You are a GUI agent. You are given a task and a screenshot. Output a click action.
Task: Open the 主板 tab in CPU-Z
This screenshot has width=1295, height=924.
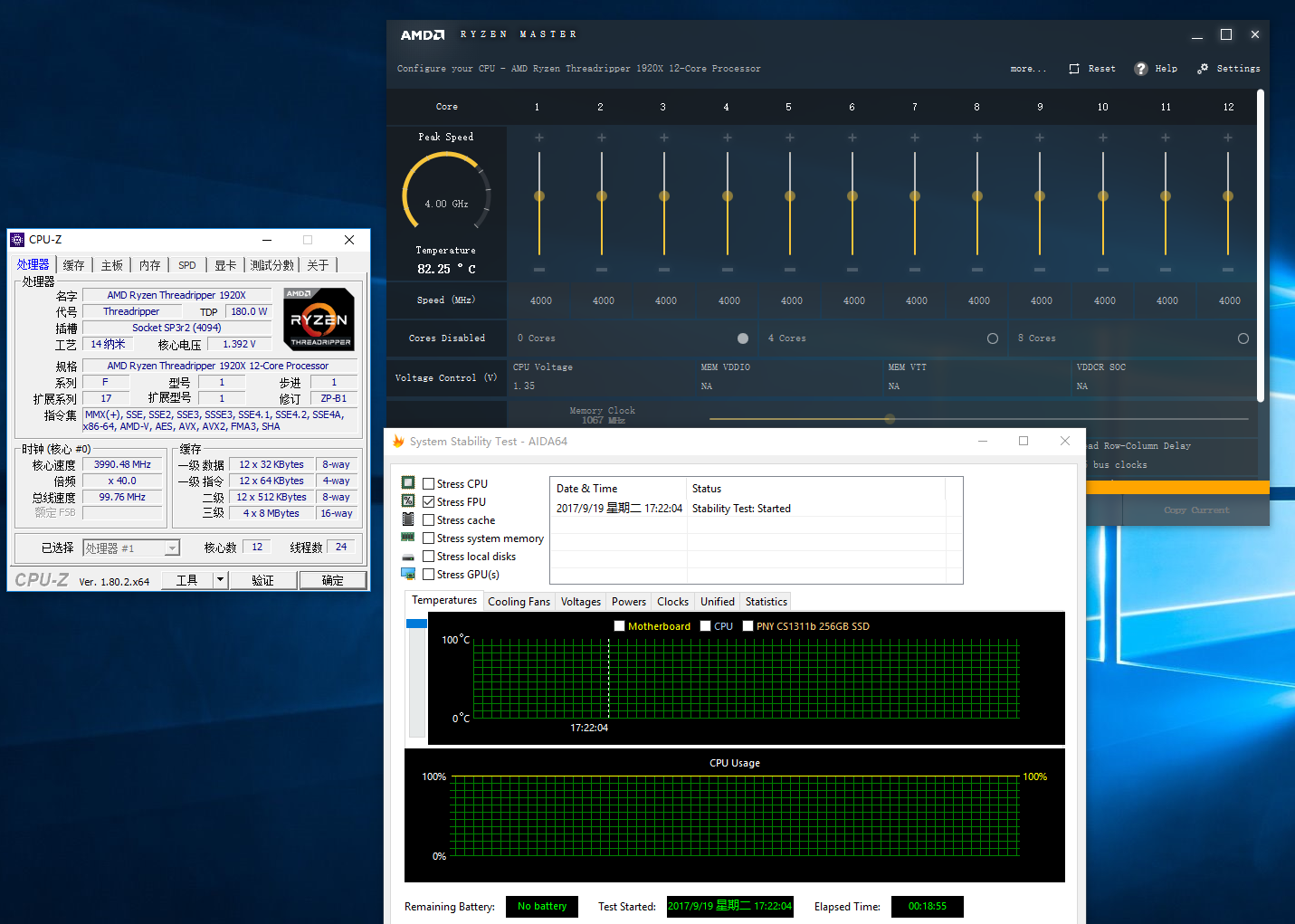coord(112,265)
